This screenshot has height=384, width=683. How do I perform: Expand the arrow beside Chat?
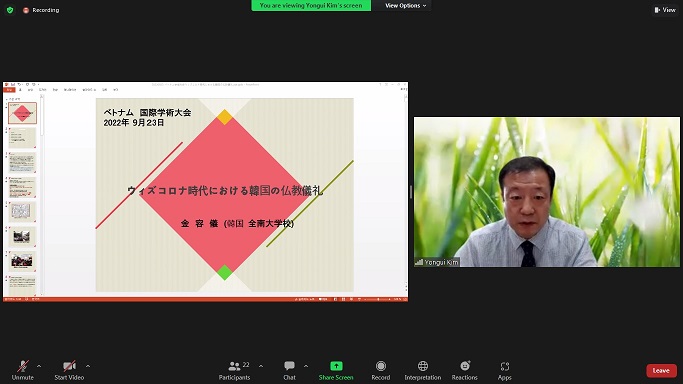coord(306,366)
